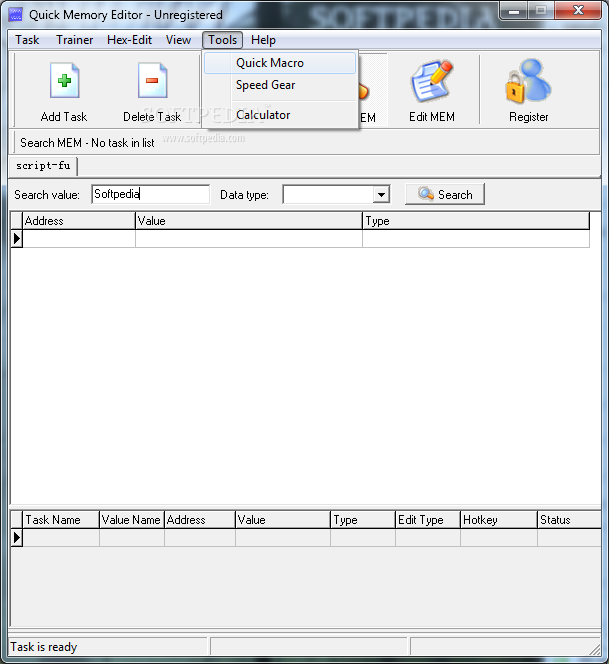Click the Register lock icon
The height and width of the screenshot is (664, 609).
click(x=528, y=81)
